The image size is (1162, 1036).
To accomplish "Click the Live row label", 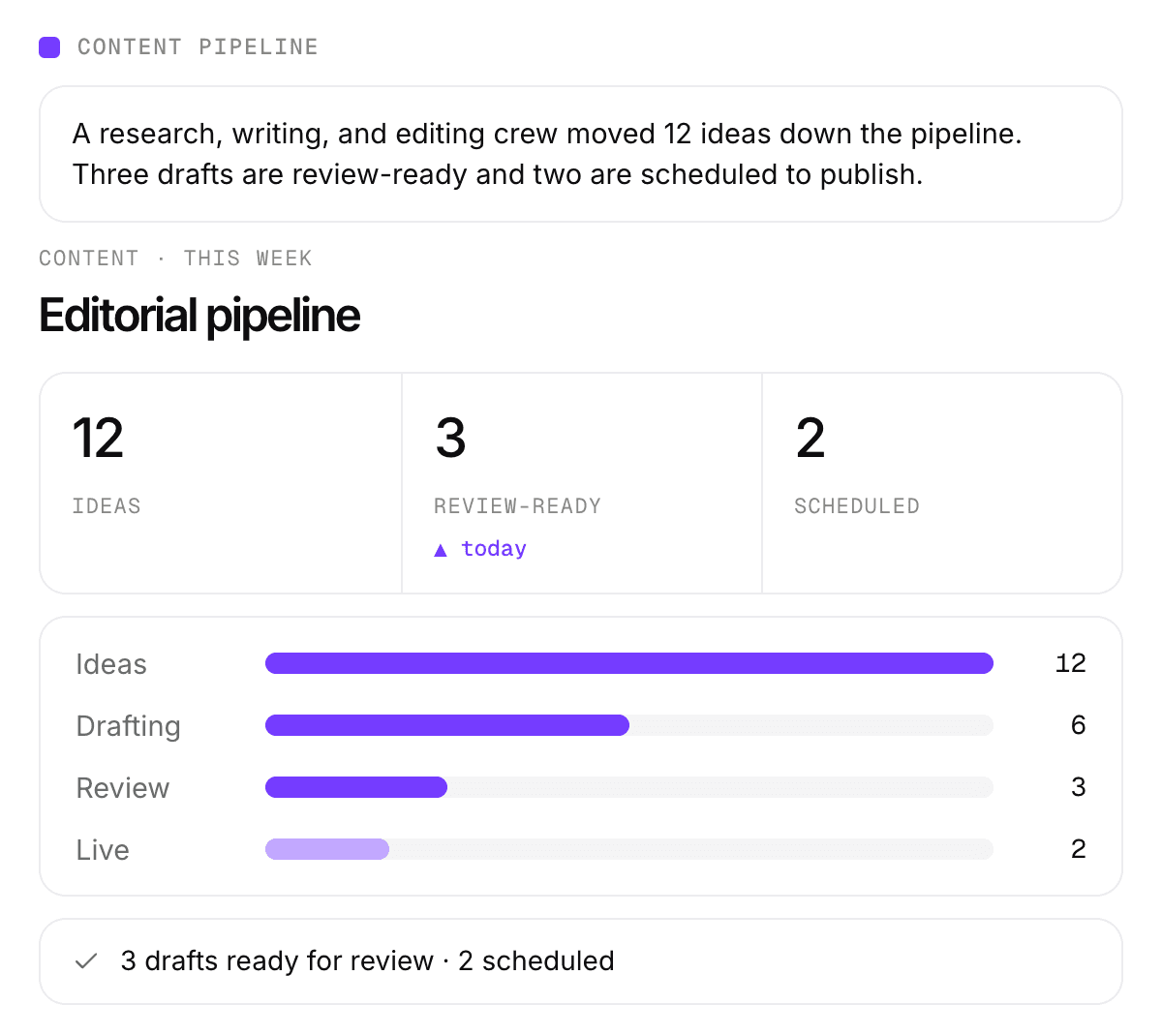I will coord(103,850).
